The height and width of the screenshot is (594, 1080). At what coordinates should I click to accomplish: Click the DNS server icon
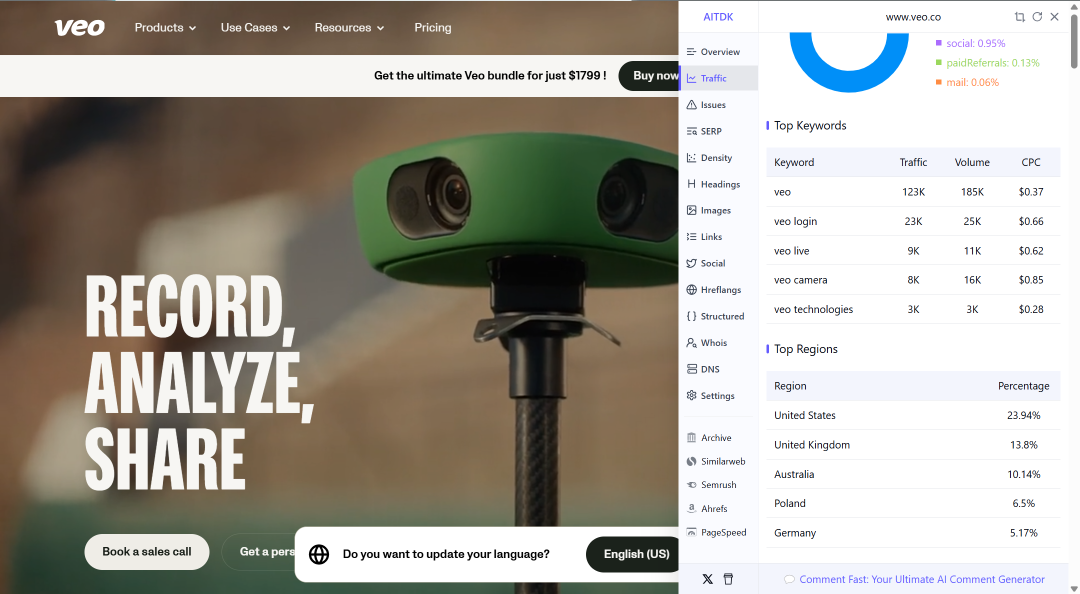tap(692, 369)
